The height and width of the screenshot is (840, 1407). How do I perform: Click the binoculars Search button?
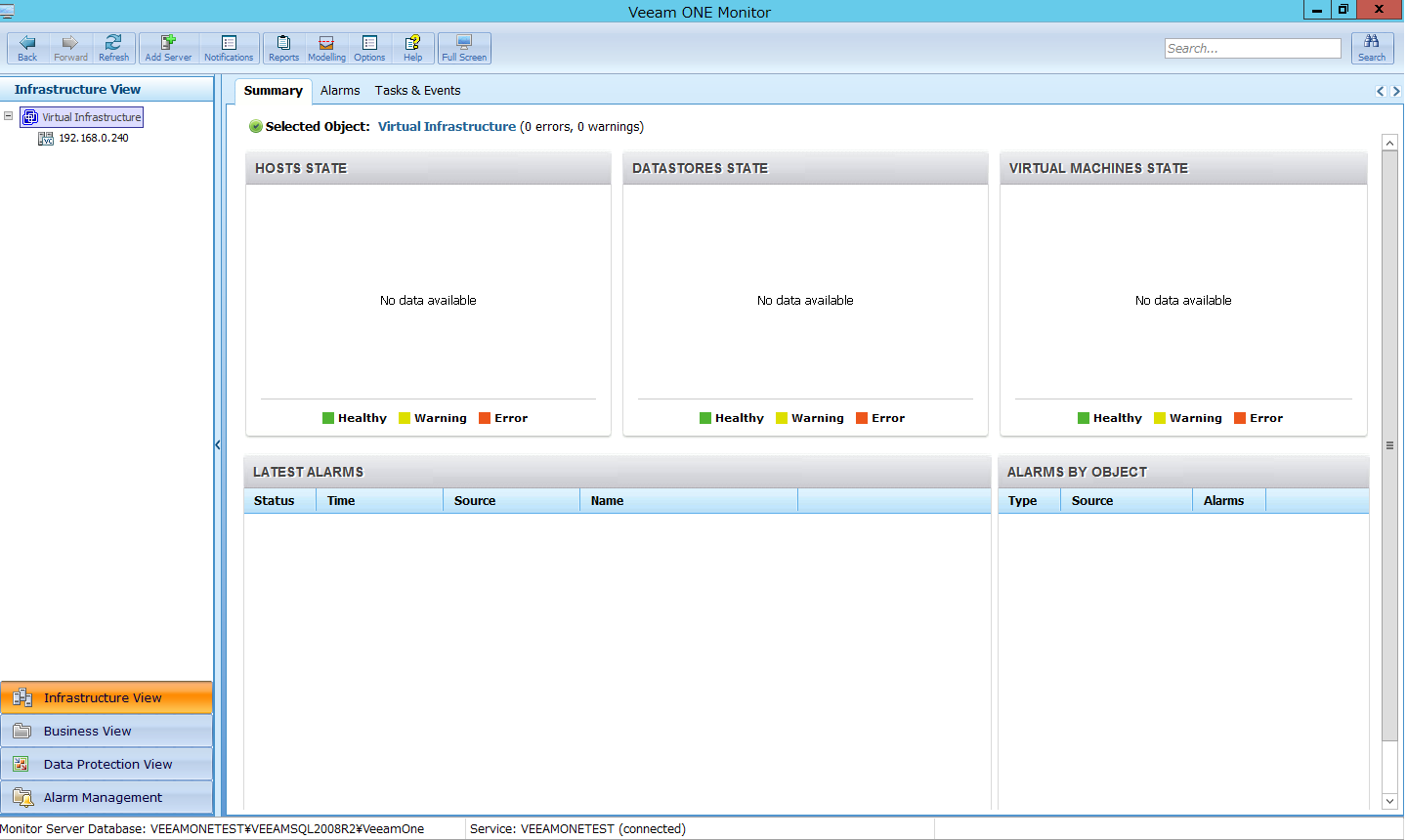click(x=1372, y=48)
